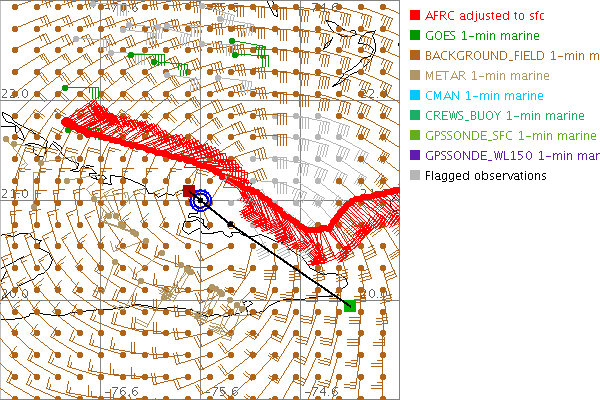
Task: Select the green GOES legend color square
Action: tap(415, 36)
